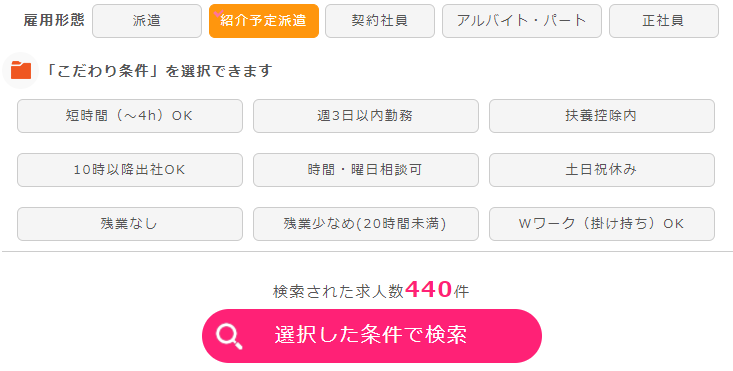Image resolution: width=733 pixels, height=371 pixels.
Task: Click the 選択した条件で検索 search button
Action: pos(372,336)
